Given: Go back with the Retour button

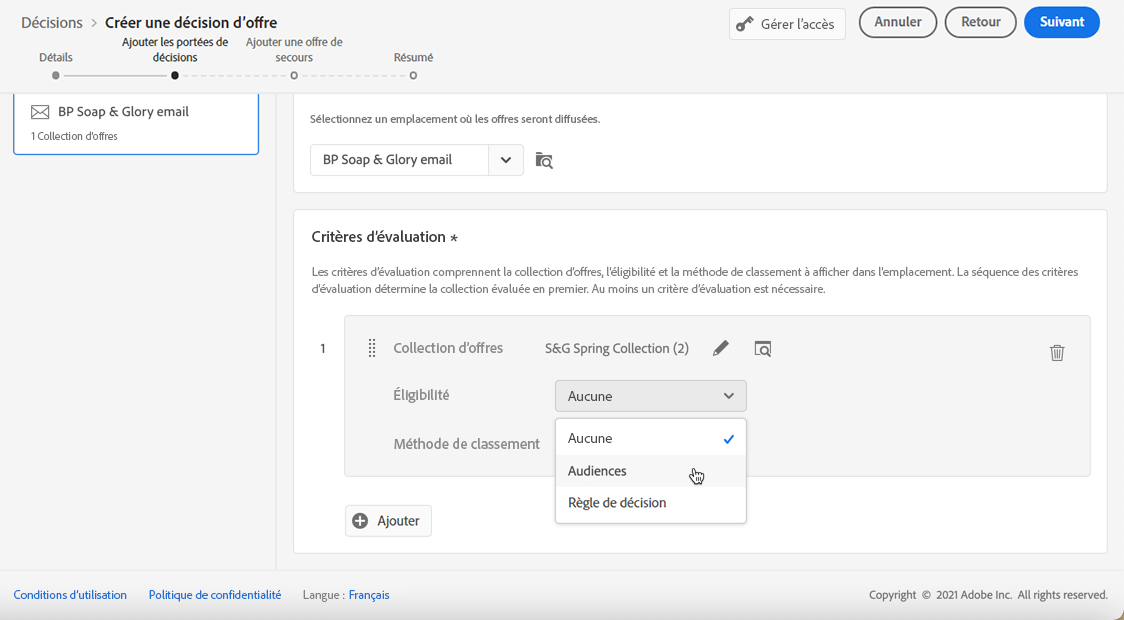Looking at the screenshot, I should coord(980,22).
